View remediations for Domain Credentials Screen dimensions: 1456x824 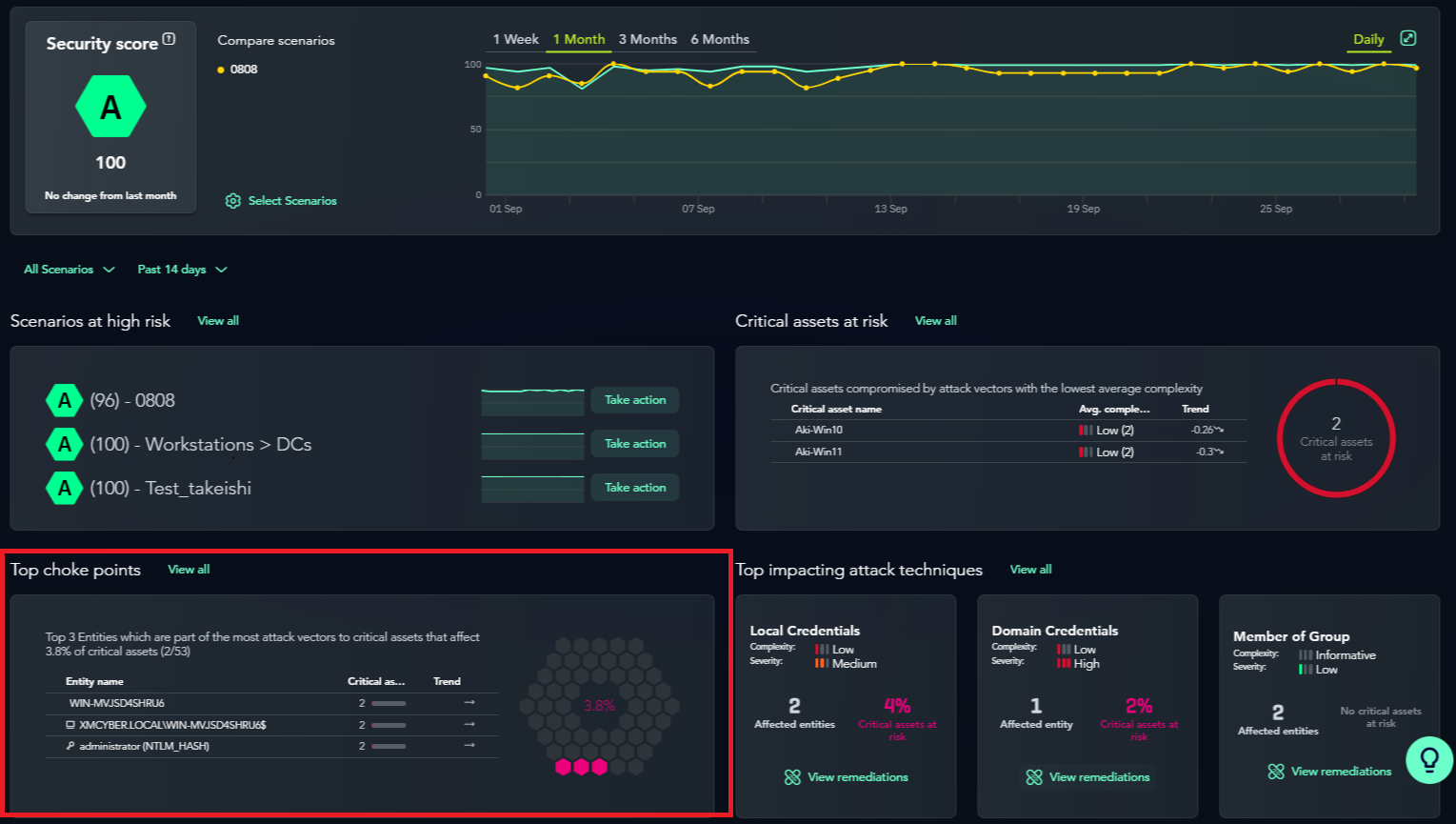click(x=1100, y=777)
